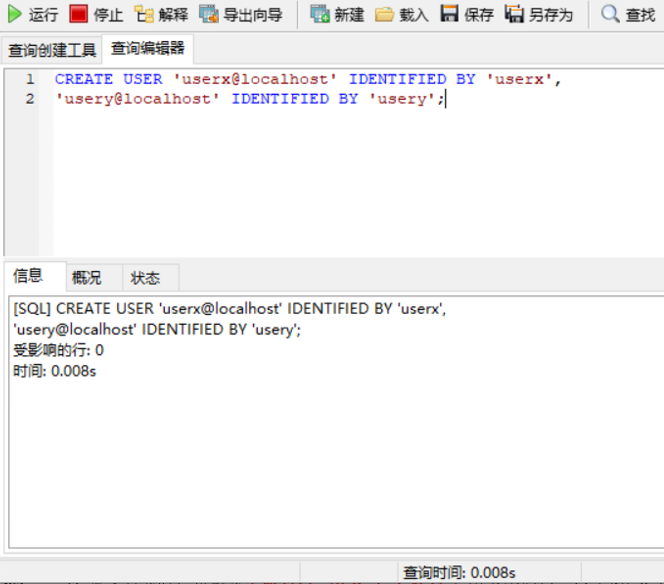664x584 pixels.
Task: Click 'userx@localhost' string in editor line 1
Action: pos(255,79)
